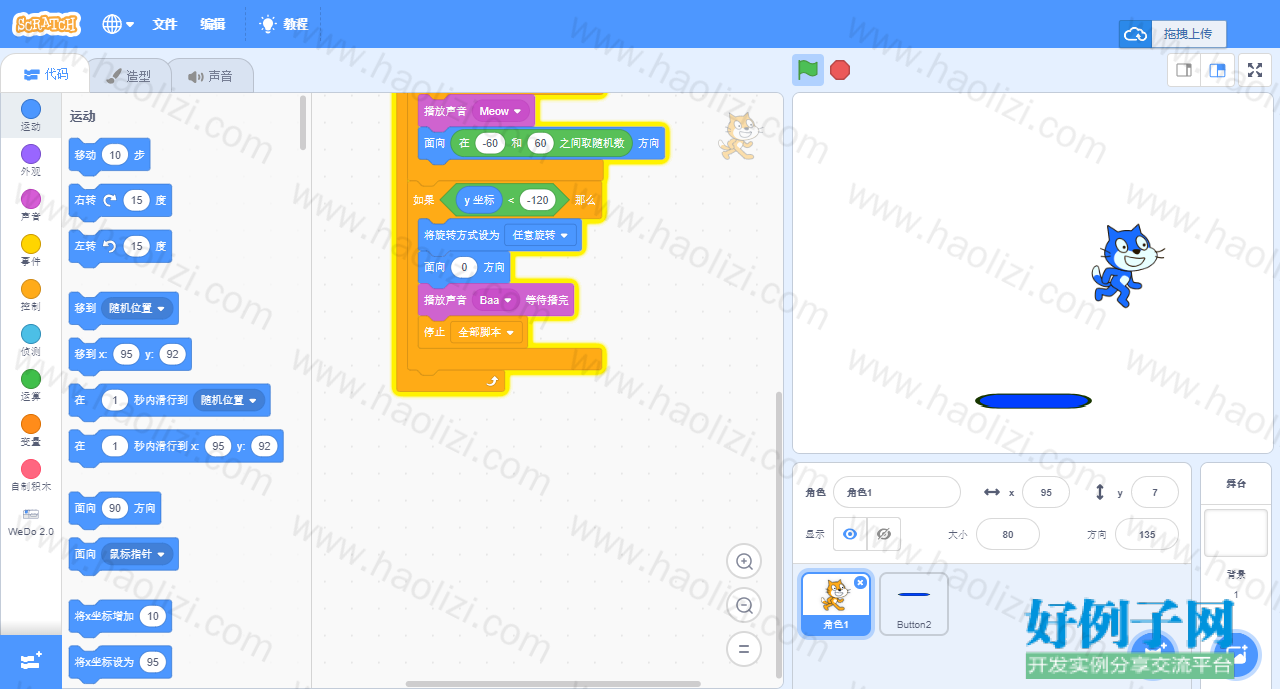The width and height of the screenshot is (1280, 689).
Task: Switch to the 造型 costumes tab
Action: pyautogui.click(x=129, y=76)
